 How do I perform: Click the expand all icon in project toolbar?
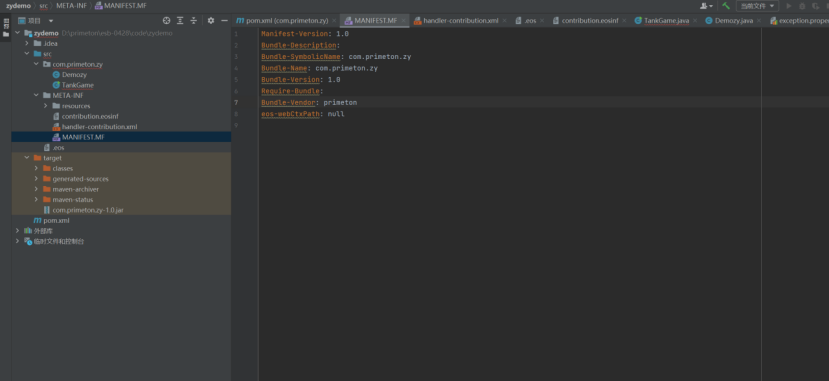[x=180, y=21]
